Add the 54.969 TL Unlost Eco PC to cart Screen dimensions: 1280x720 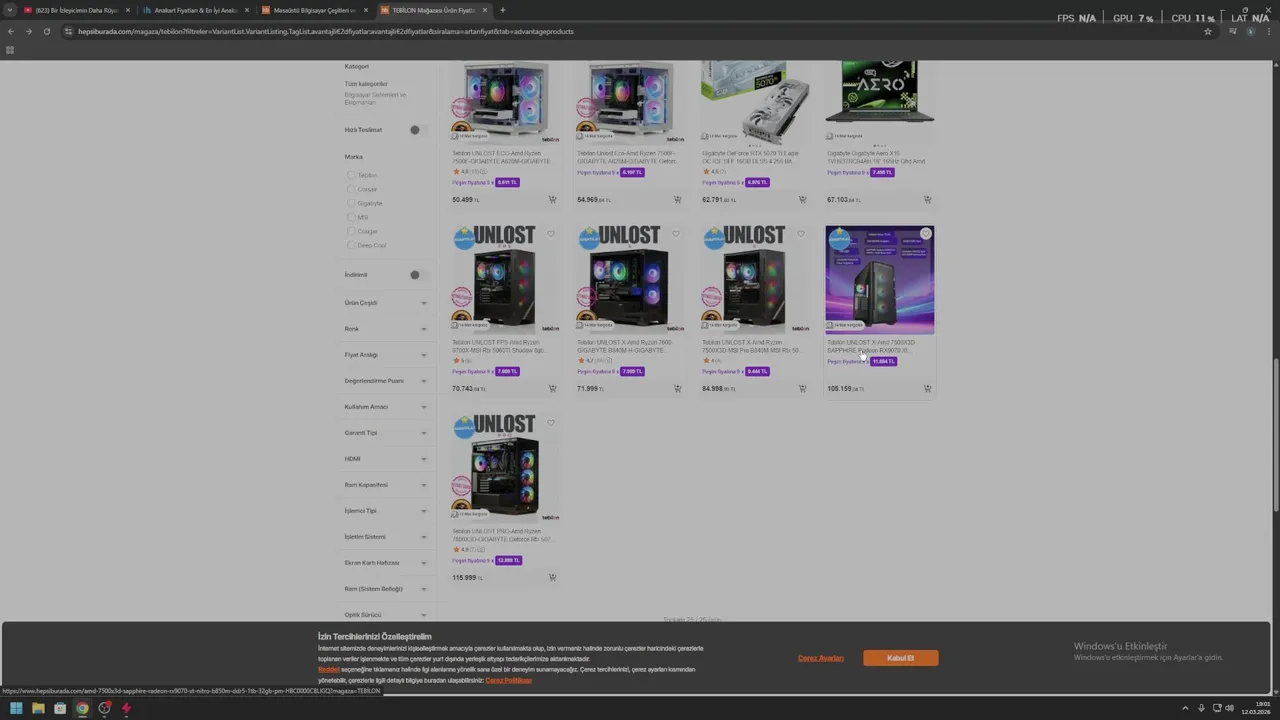pos(677,199)
